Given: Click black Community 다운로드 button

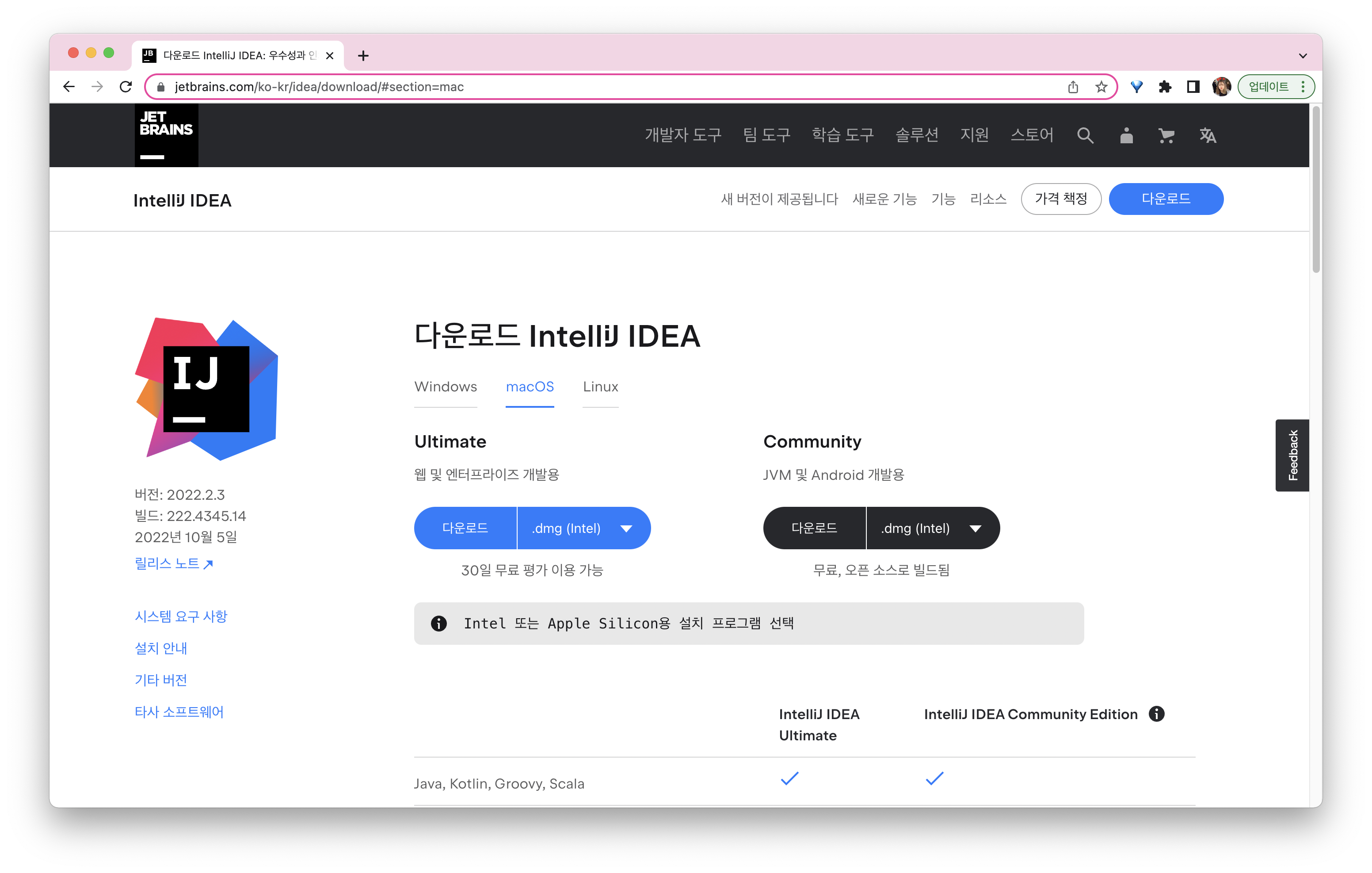Looking at the screenshot, I should (x=814, y=528).
